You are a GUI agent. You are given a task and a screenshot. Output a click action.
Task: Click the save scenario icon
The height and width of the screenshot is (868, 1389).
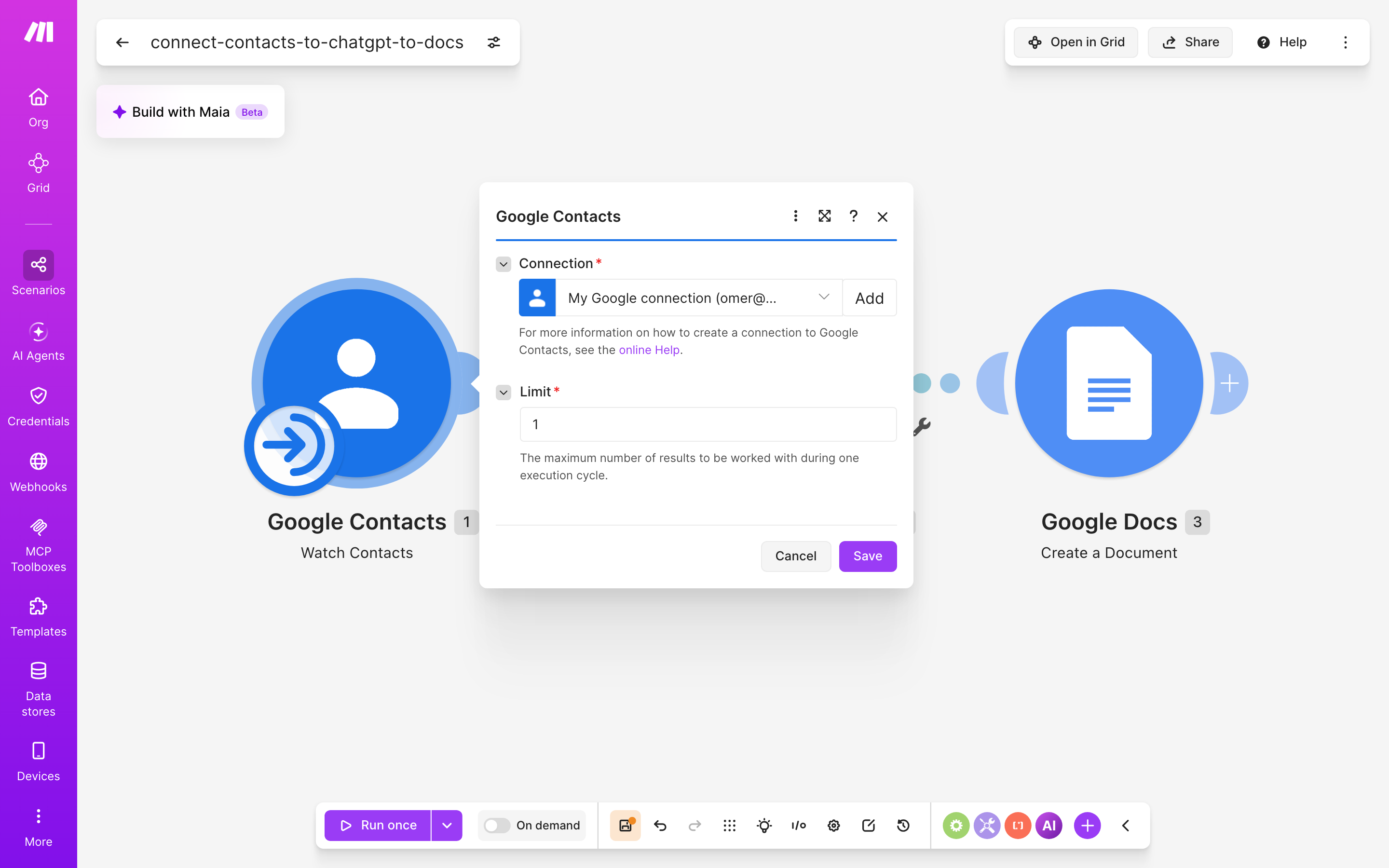pos(625,825)
